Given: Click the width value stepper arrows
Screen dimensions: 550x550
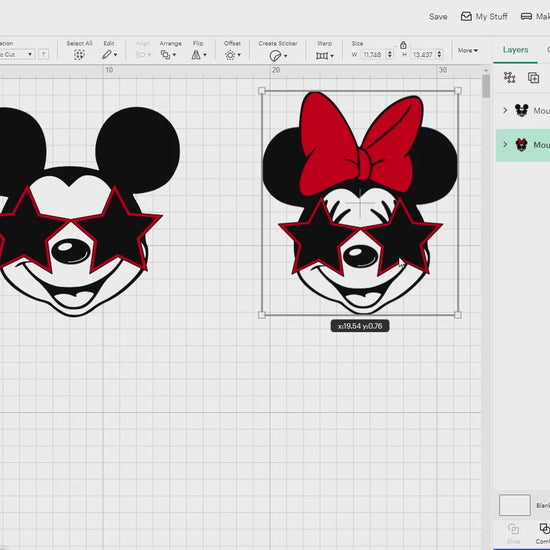Looking at the screenshot, I should [390, 54].
